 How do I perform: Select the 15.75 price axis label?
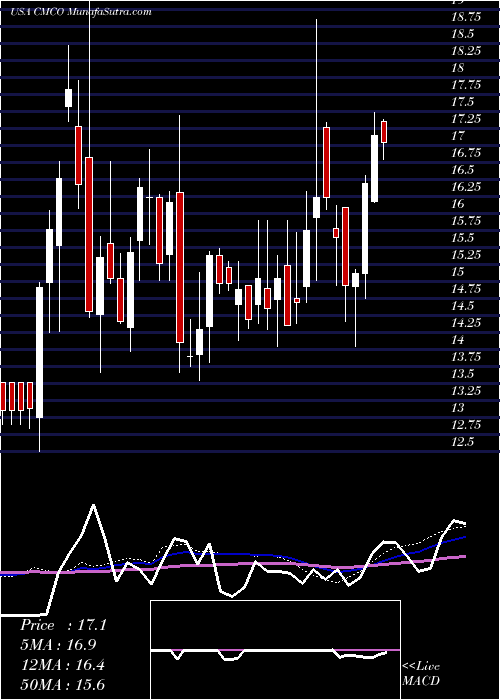click(x=467, y=221)
